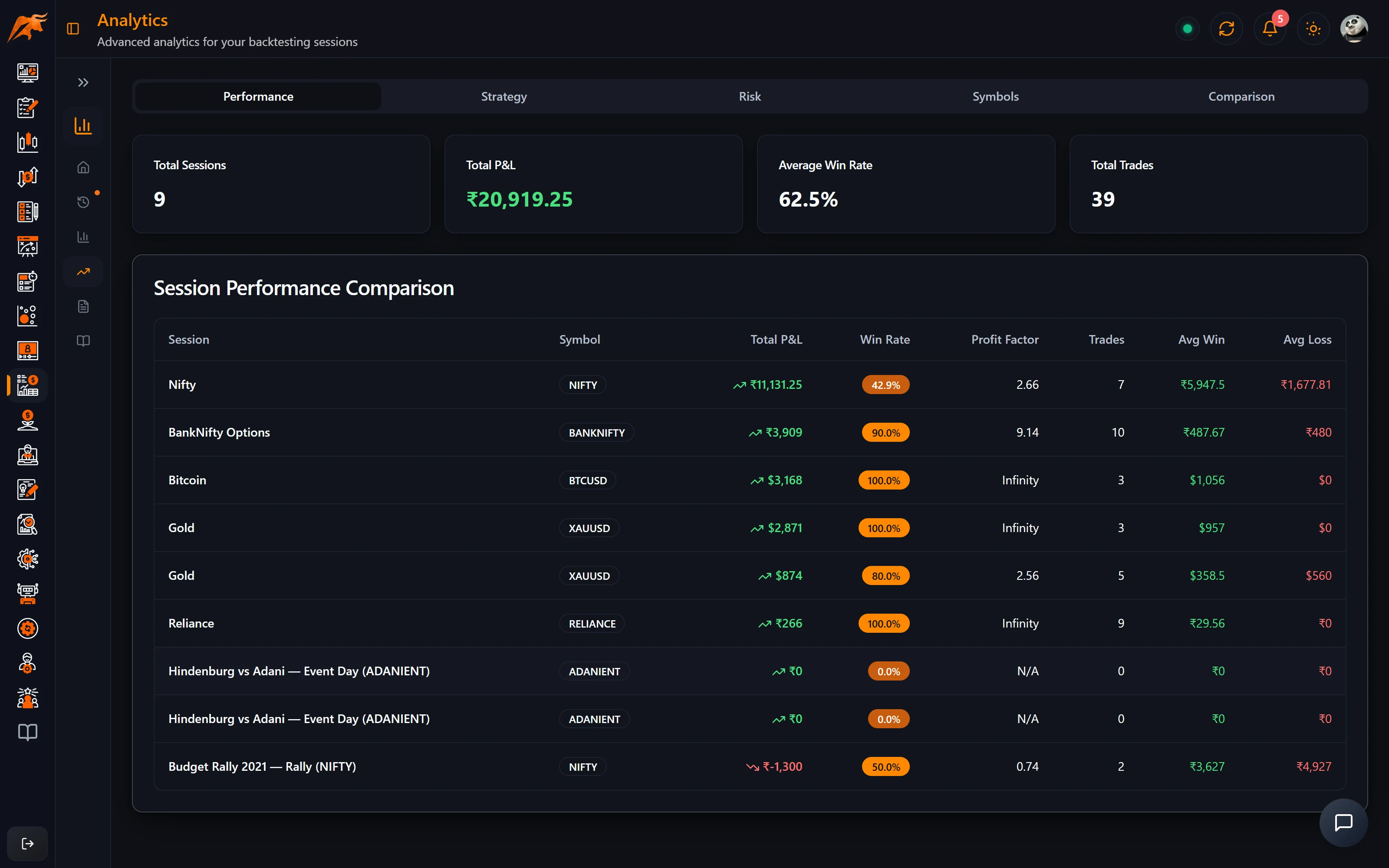Viewport: 1389px width, 868px height.
Task: Click the Total P&L column header
Action: click(x=776, y=339)
